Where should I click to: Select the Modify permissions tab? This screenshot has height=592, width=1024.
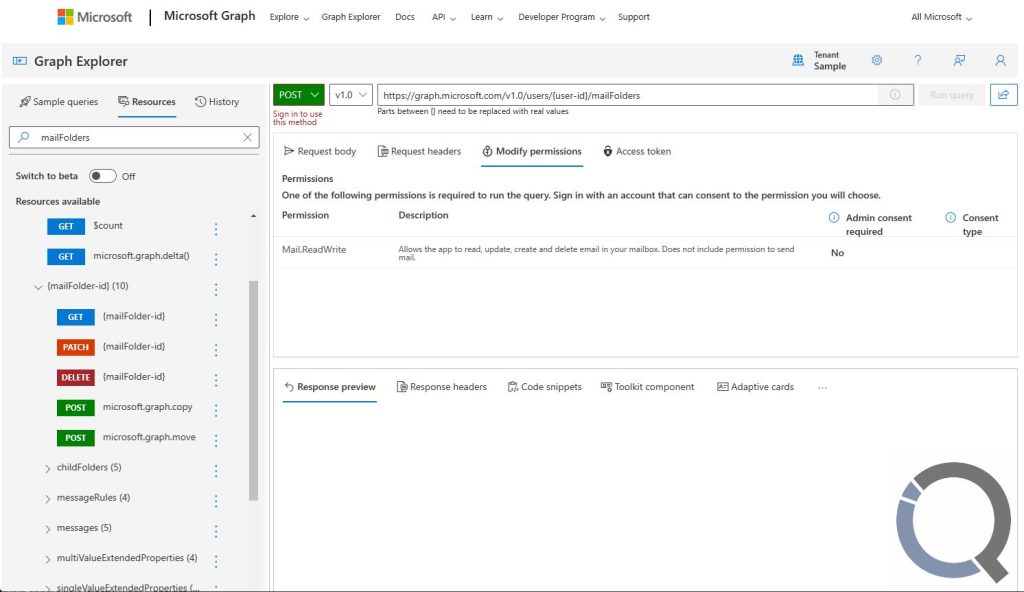[x=532, y=151]
